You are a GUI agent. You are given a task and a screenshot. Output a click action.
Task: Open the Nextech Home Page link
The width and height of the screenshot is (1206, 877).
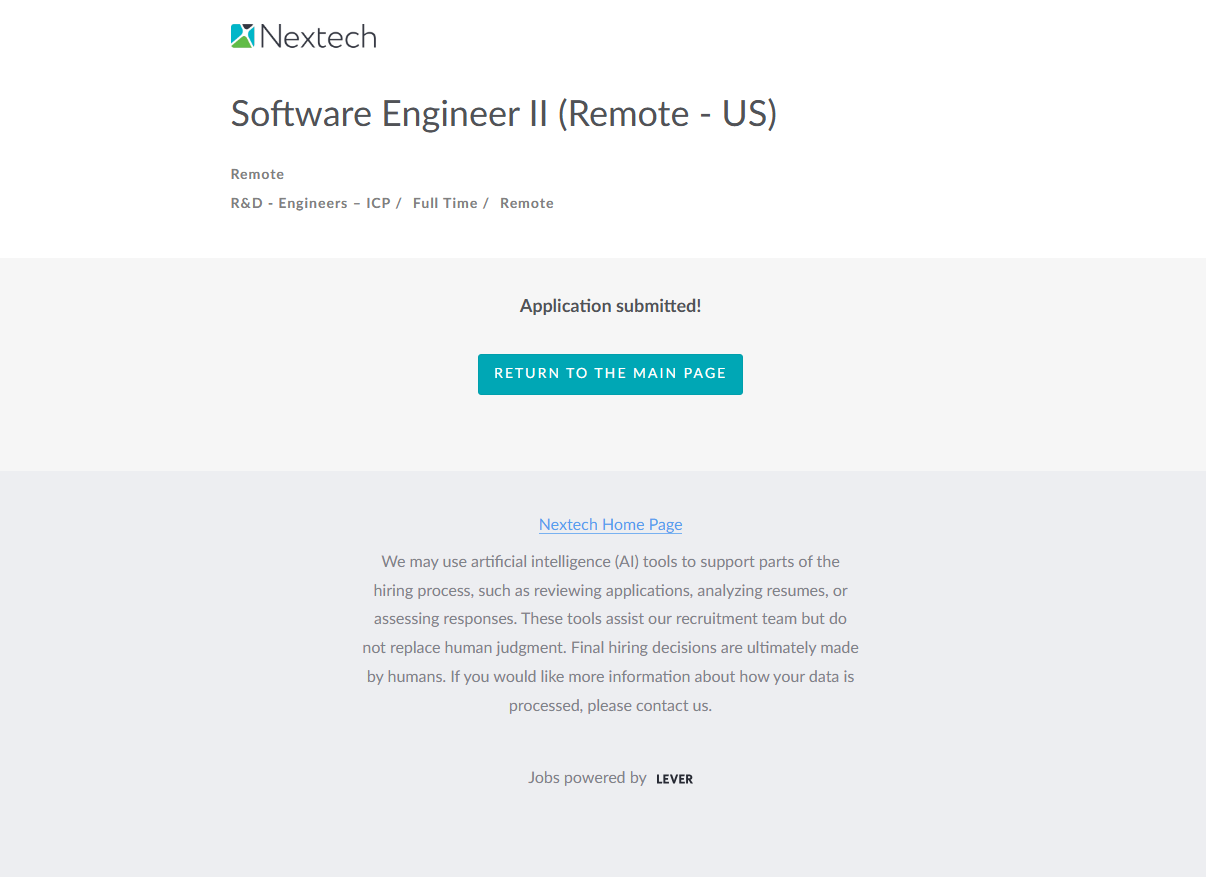point(610,524)
